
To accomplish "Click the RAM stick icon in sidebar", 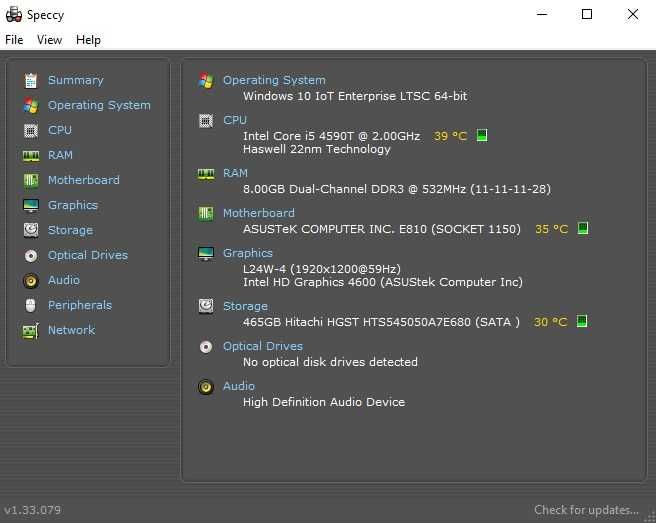I will 31,156.
